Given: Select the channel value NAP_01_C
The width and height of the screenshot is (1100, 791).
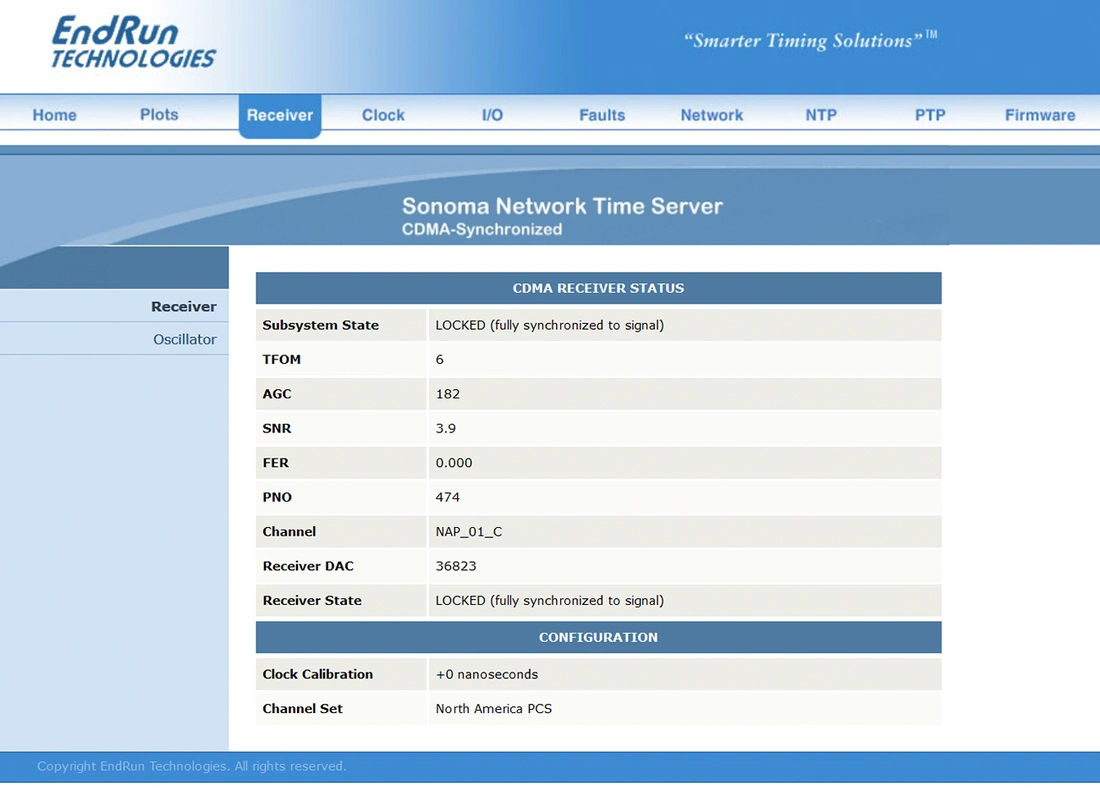Looking at the screenshot, I should pos(469,532).
